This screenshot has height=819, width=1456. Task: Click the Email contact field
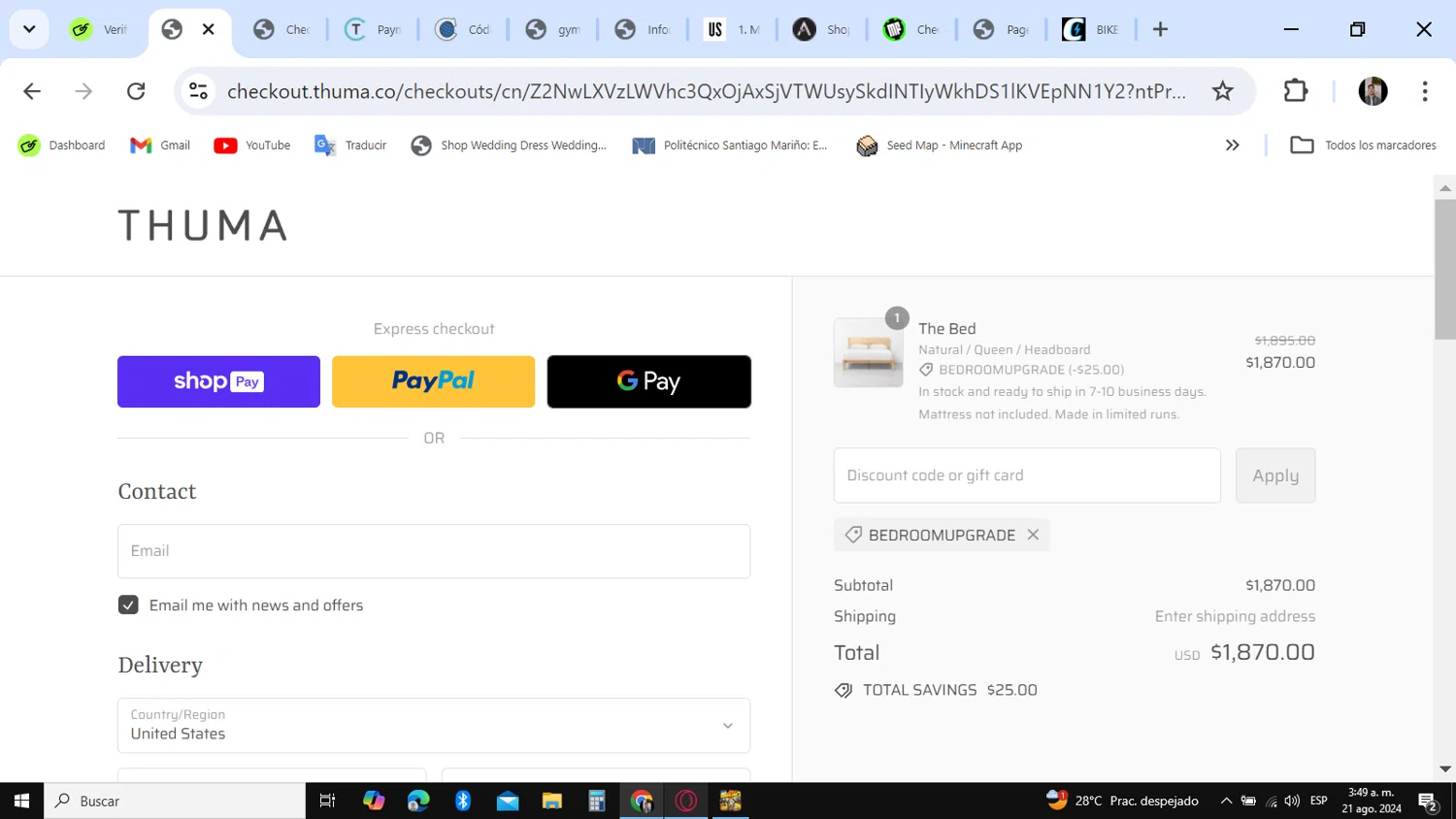pos(434,551)
